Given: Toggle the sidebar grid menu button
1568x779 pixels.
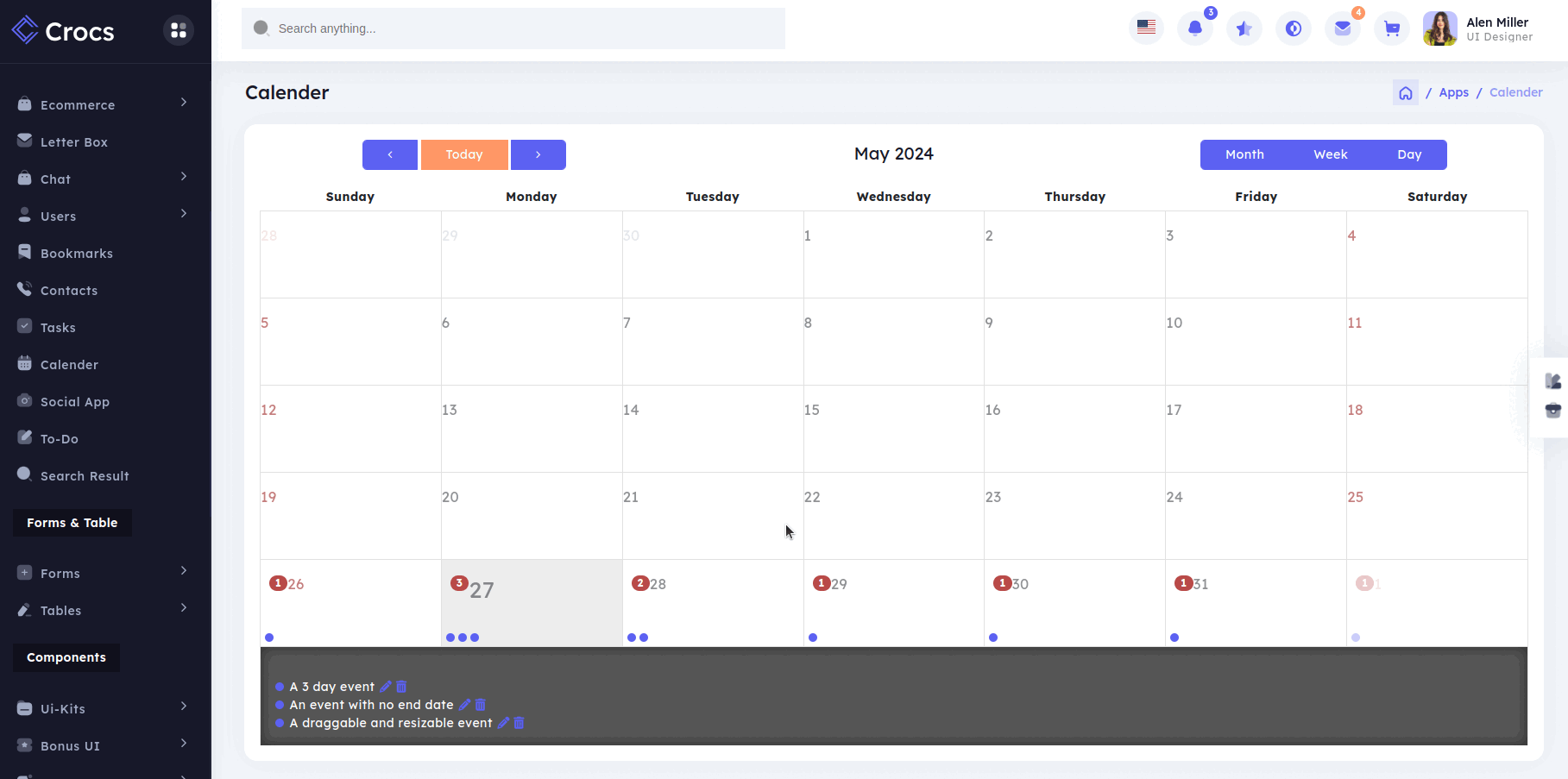Looking at the screenshot, I should tap(179, 30).
